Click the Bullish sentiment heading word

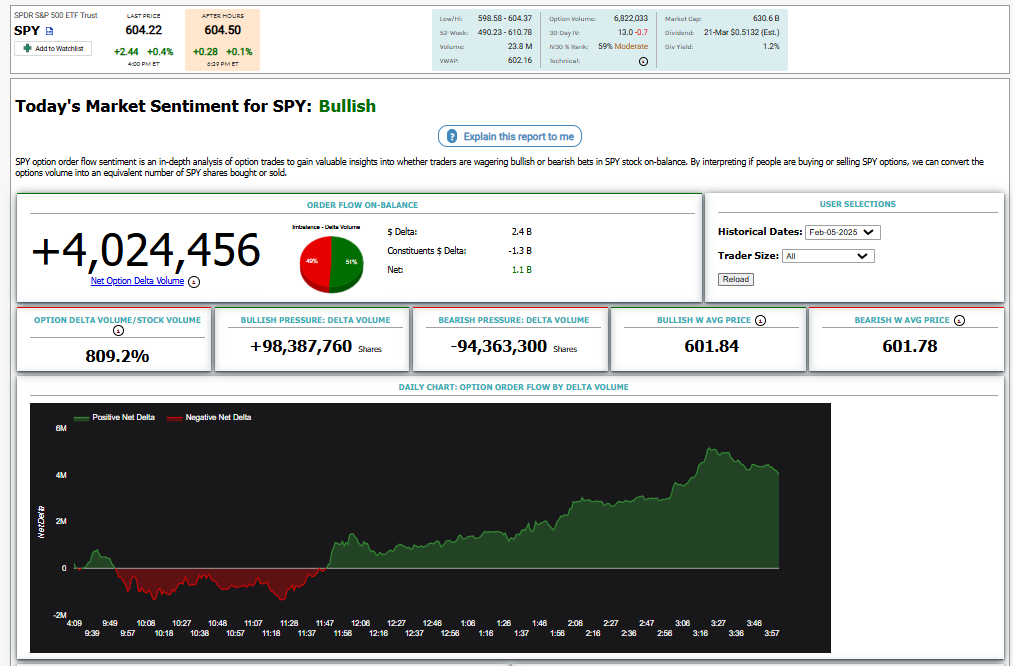click(348, 106)
